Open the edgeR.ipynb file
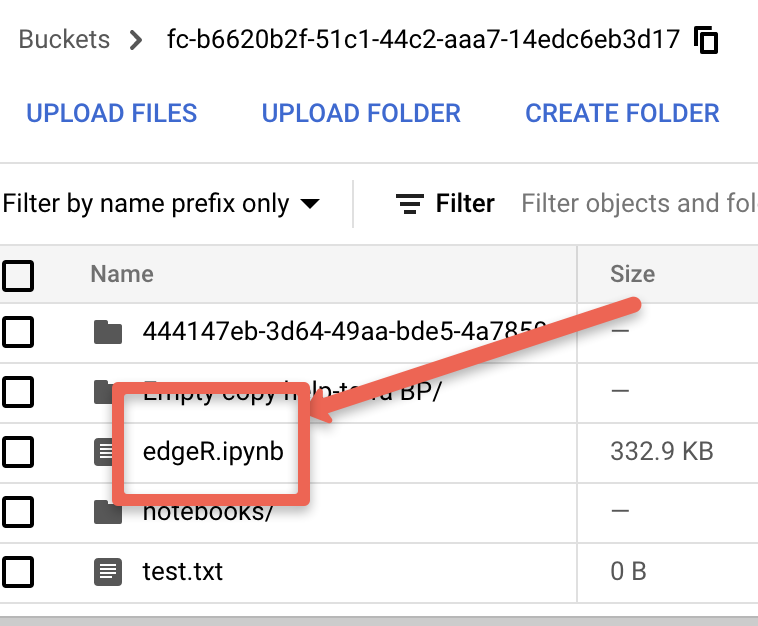Screen dimensions: 758x626 click(x=213, y=452)
